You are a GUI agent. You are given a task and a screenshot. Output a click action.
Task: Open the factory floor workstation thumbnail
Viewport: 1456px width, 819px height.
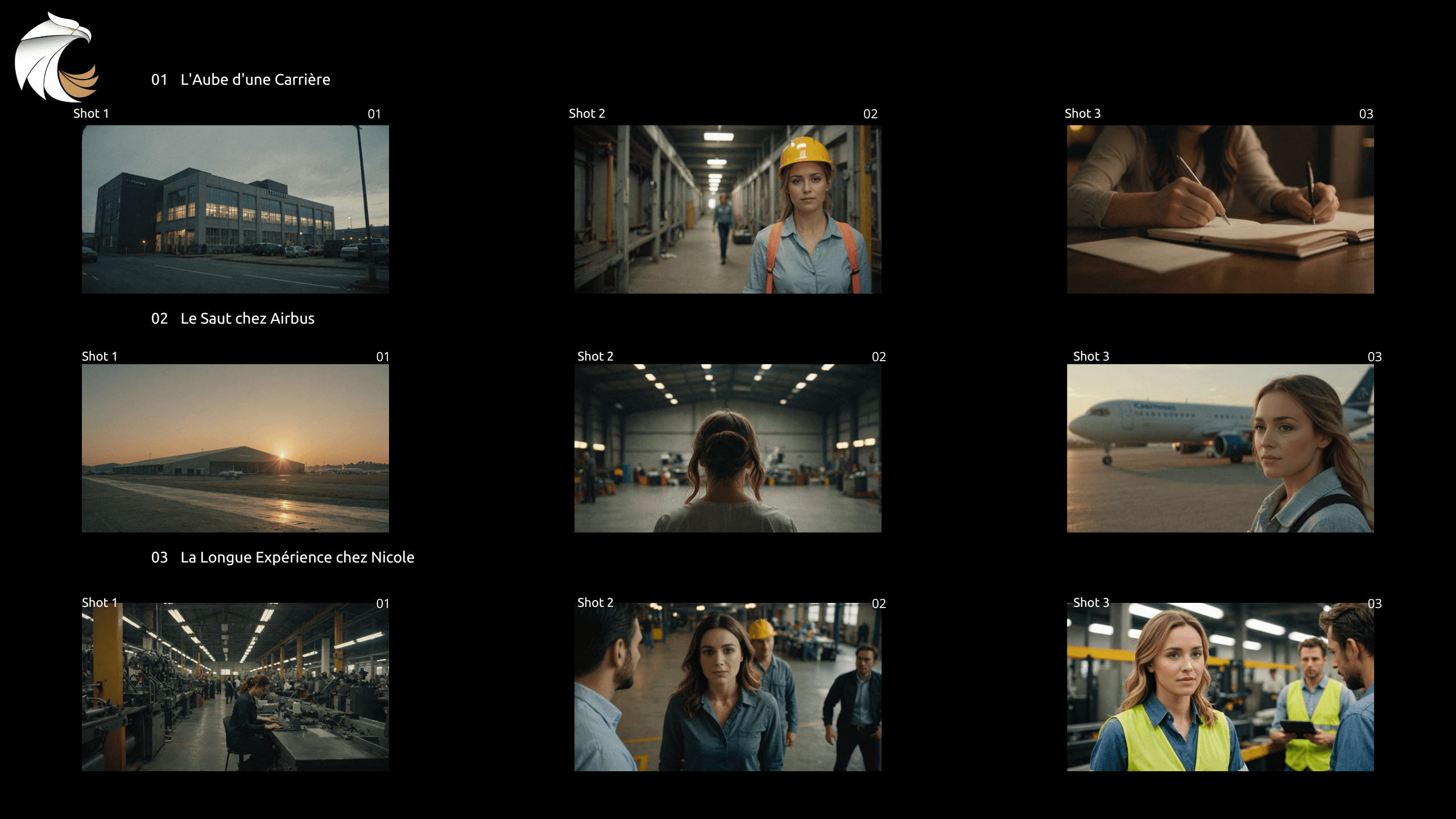(235, 686)
